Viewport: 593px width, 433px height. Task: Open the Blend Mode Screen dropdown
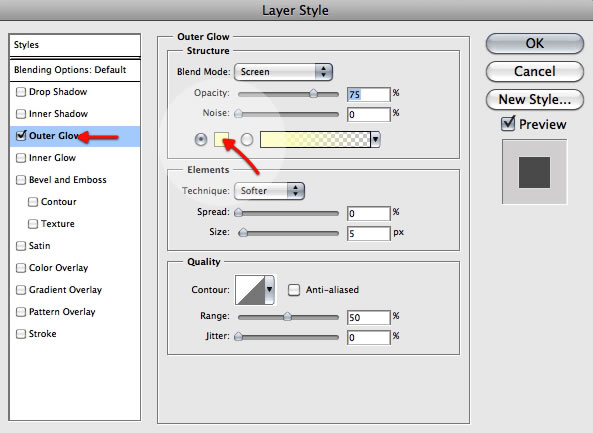click(x=283, y=72)
